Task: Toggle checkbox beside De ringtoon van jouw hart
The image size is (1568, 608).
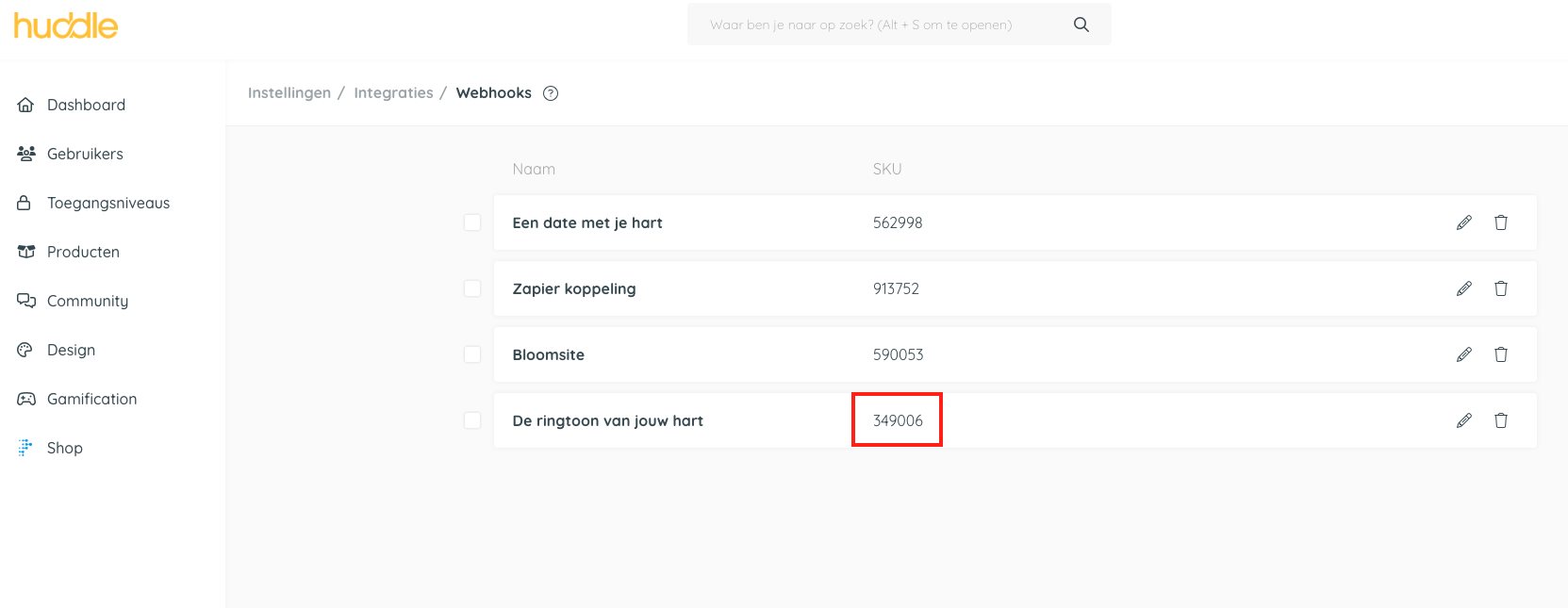Action: tap(472, 420)
